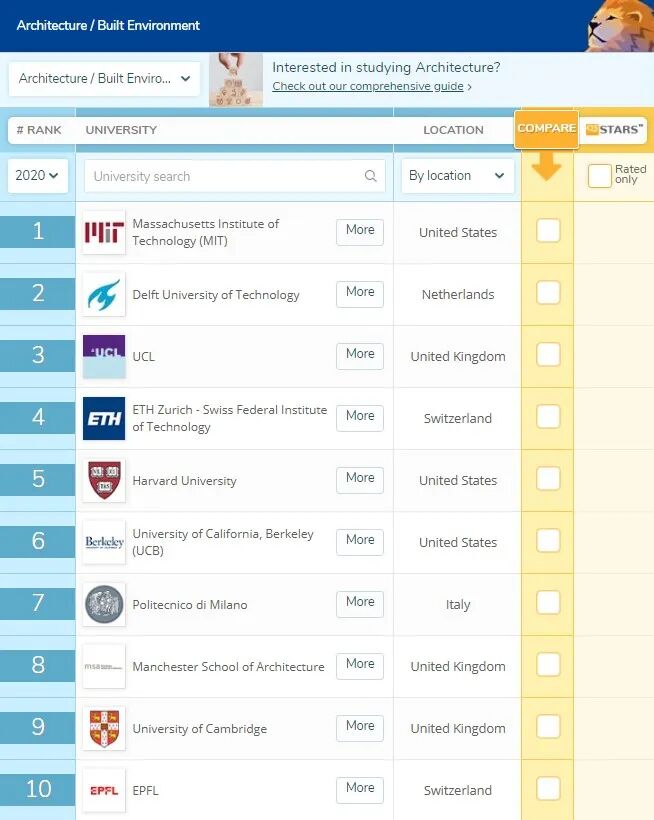The image size is (654, 820).
Task: Click the magnifier icon in University search
Action: pyautogui.click(x=371, y=176)
